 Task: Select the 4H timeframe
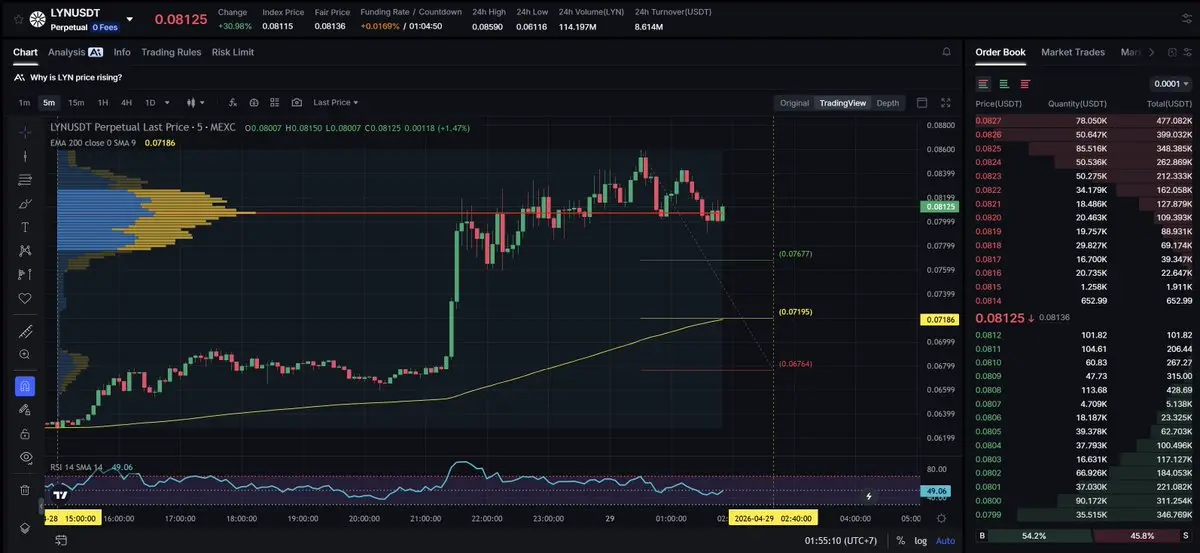pyautogui.click(x=126, y=102)
